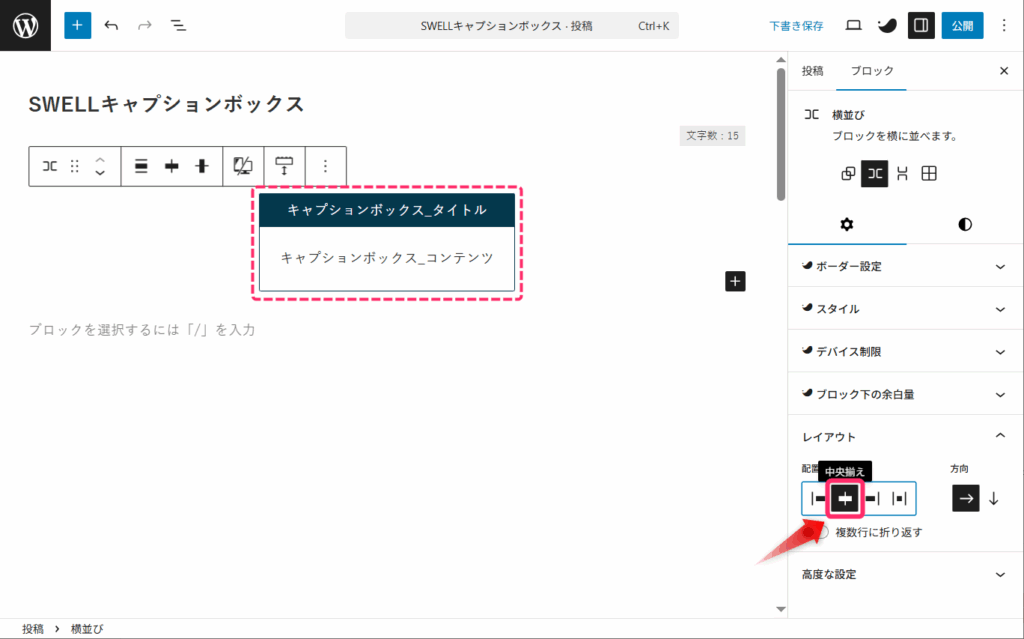Expand the 高度な設定 panel
The image size is (1024, 639).
905,574
